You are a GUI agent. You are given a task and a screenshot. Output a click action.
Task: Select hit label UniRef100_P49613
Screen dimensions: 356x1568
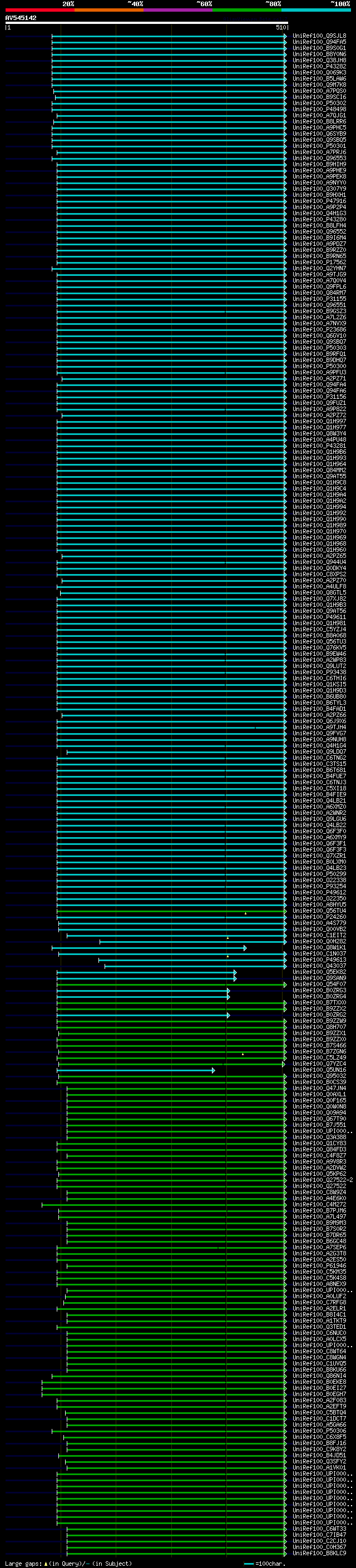click(319, 960)
